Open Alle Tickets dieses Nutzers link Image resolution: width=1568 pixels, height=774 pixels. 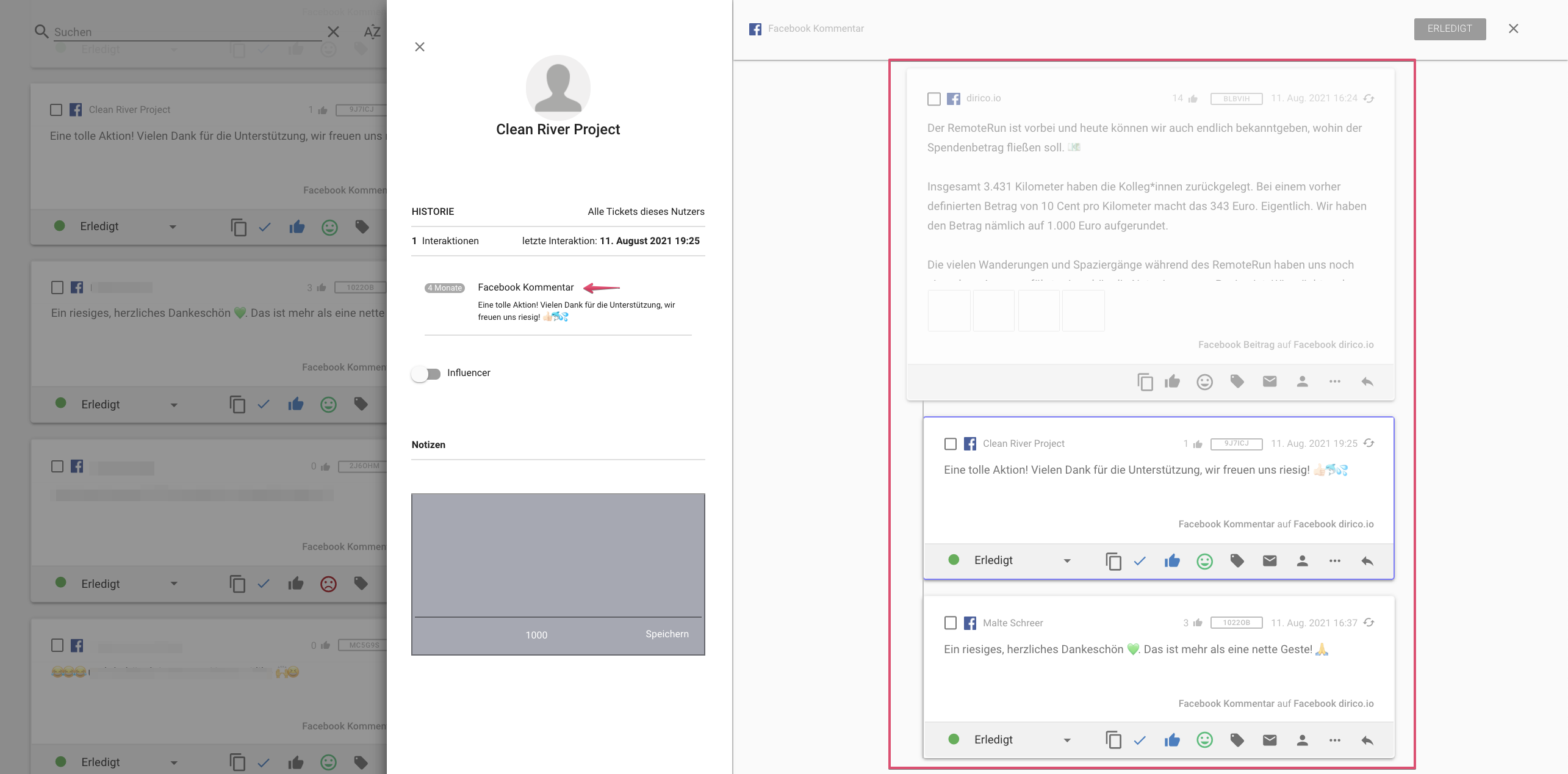[646, 212]
